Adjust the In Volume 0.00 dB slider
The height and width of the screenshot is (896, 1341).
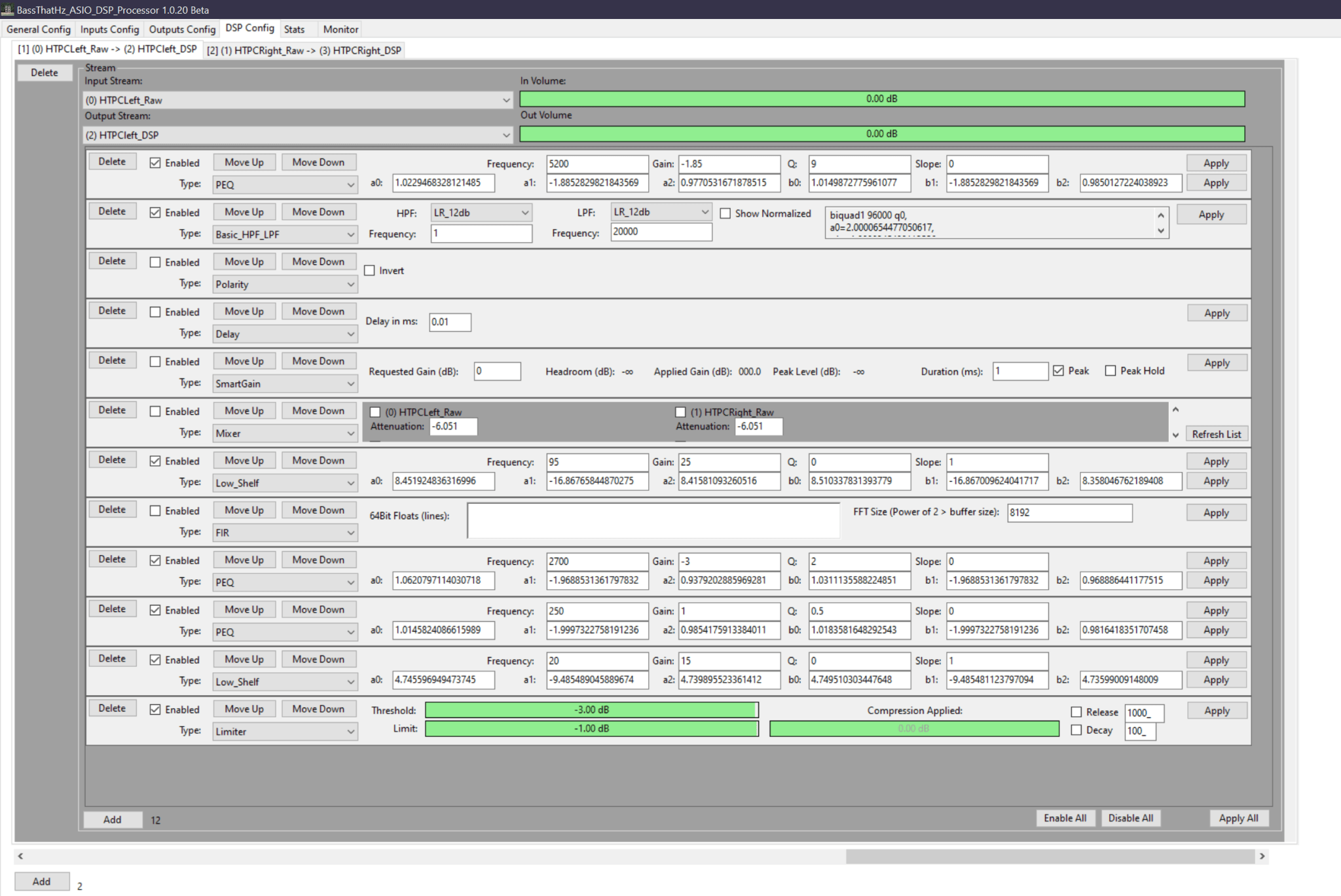tap(882, 99)
